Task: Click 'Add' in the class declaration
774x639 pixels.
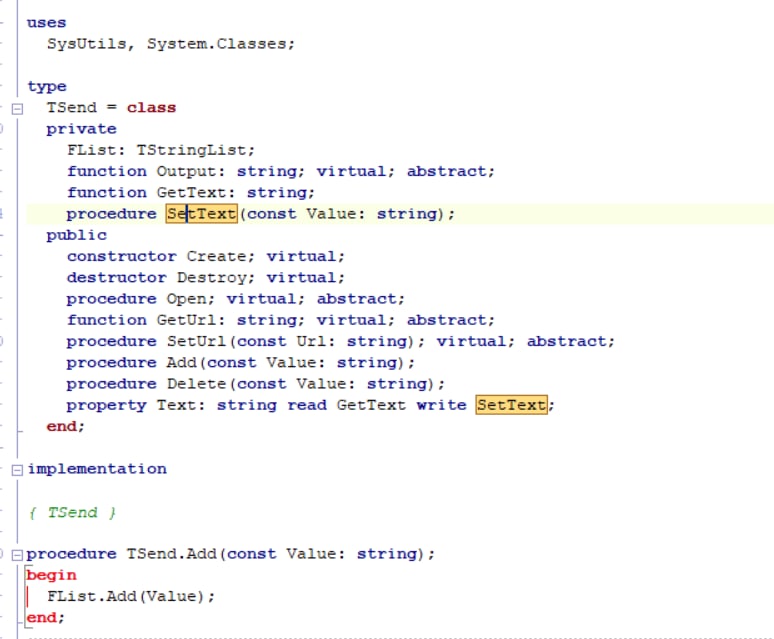Action: pyautogui.click(x=182, y=363)
